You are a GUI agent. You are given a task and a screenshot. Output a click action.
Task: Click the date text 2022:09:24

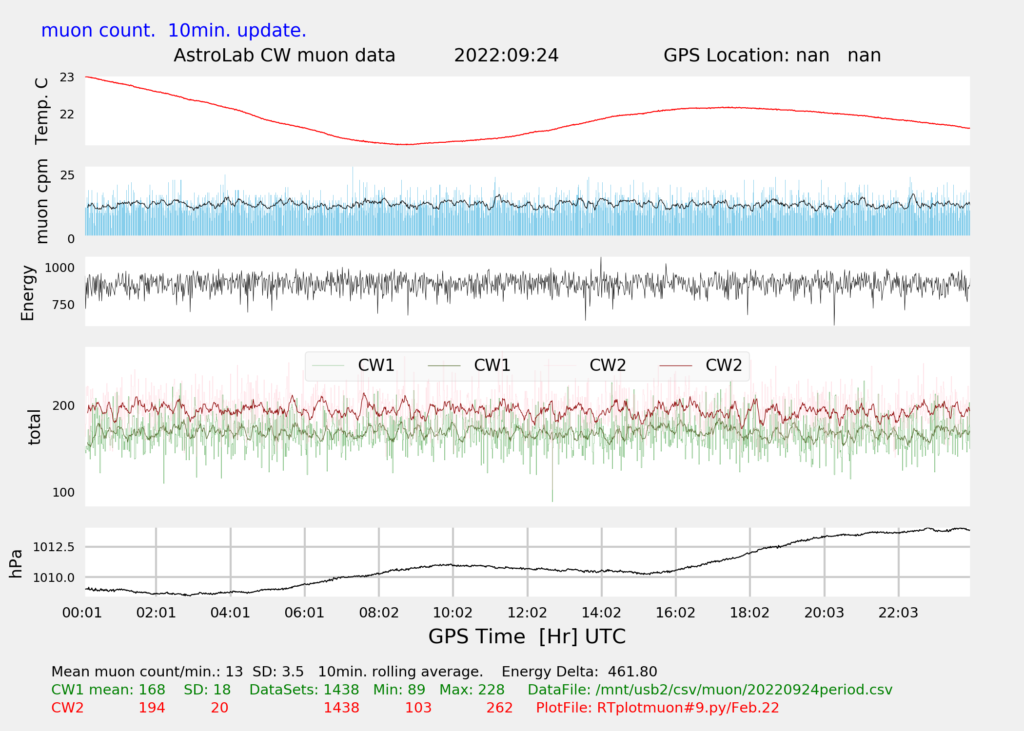506,55
